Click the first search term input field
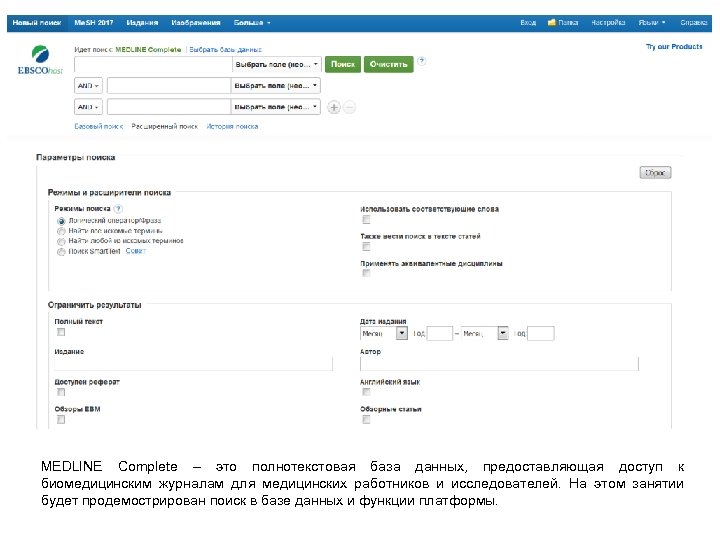 click(x=153, y=64)
